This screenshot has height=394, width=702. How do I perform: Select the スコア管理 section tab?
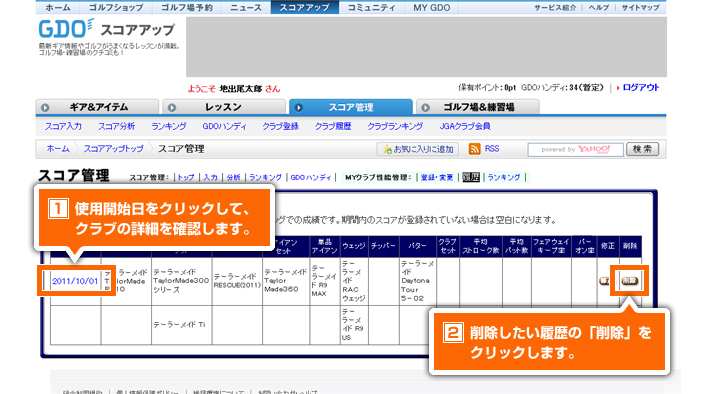tap(351, 107)
